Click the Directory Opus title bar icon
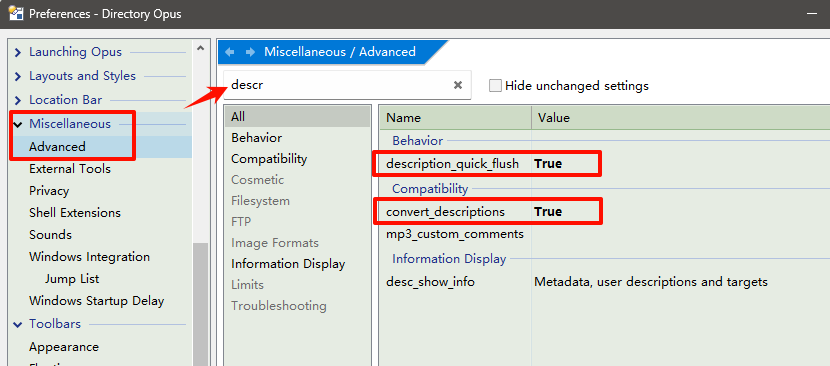The image size is (830, 366). coord(15,13)
